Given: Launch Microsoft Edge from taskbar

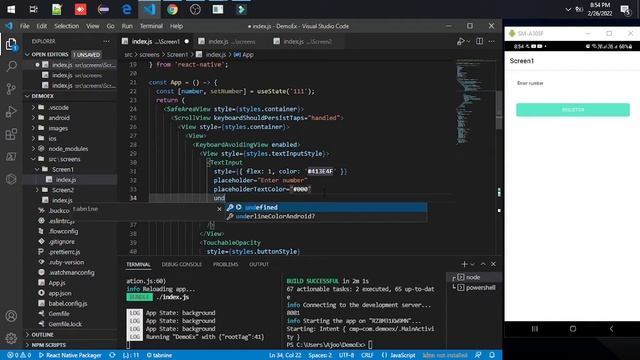Looking at the screenshot, I should (x=127, y=9).
